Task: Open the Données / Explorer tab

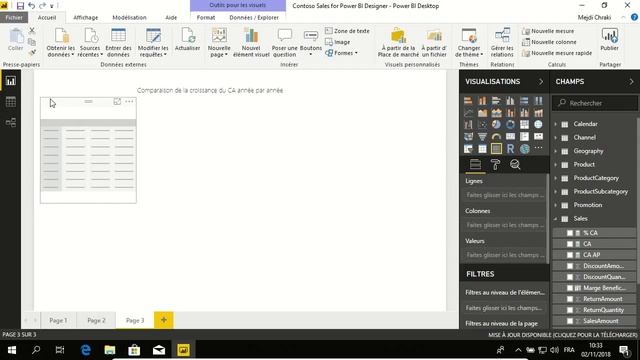Action: pyautogui.click(x=254, y=18)
